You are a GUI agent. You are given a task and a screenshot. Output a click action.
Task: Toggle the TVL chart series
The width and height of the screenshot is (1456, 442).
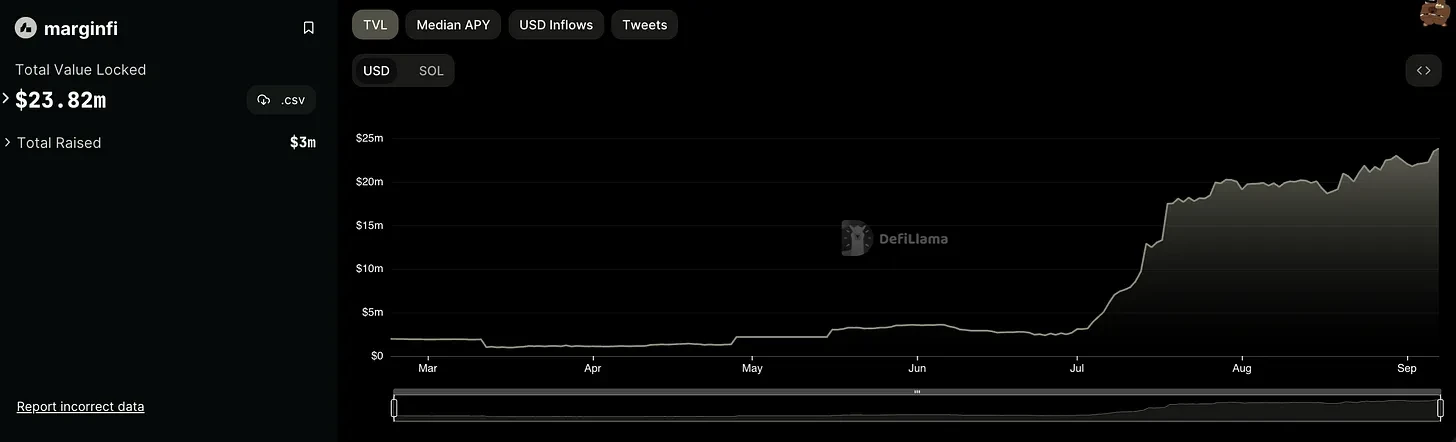(x=375, y=25)
